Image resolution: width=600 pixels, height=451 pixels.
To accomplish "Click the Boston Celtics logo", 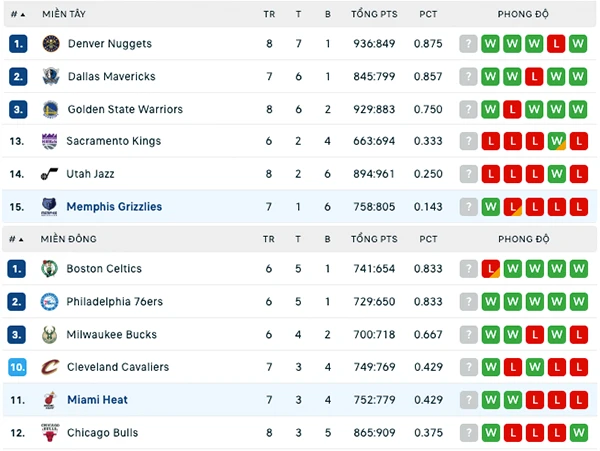I will (x=49, y=269).
